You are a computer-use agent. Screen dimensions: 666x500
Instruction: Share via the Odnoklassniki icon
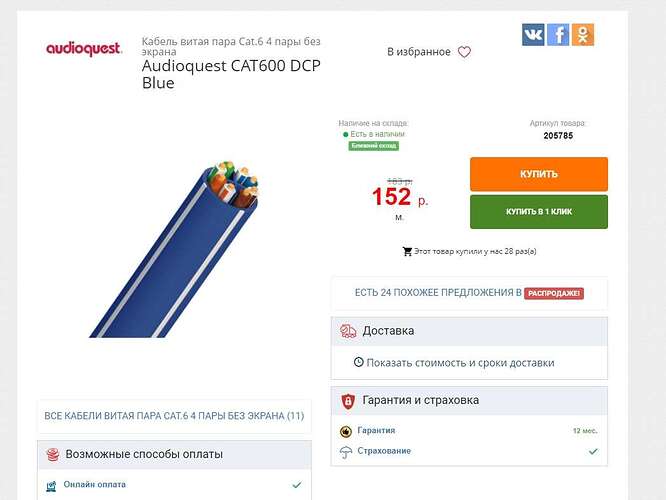583,35
